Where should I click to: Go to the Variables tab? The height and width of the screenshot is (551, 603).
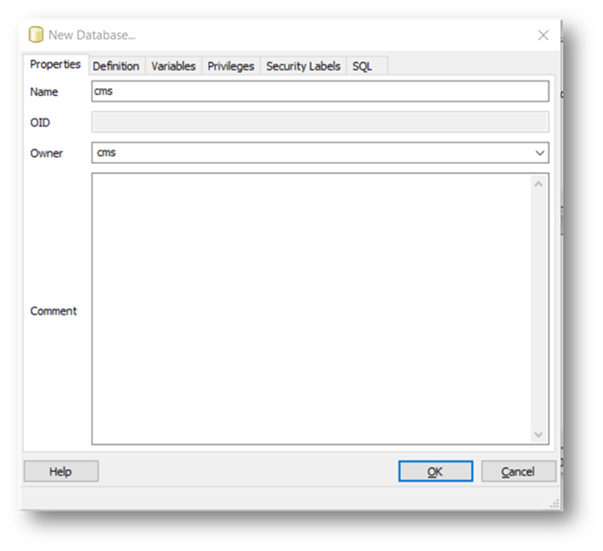173,66
